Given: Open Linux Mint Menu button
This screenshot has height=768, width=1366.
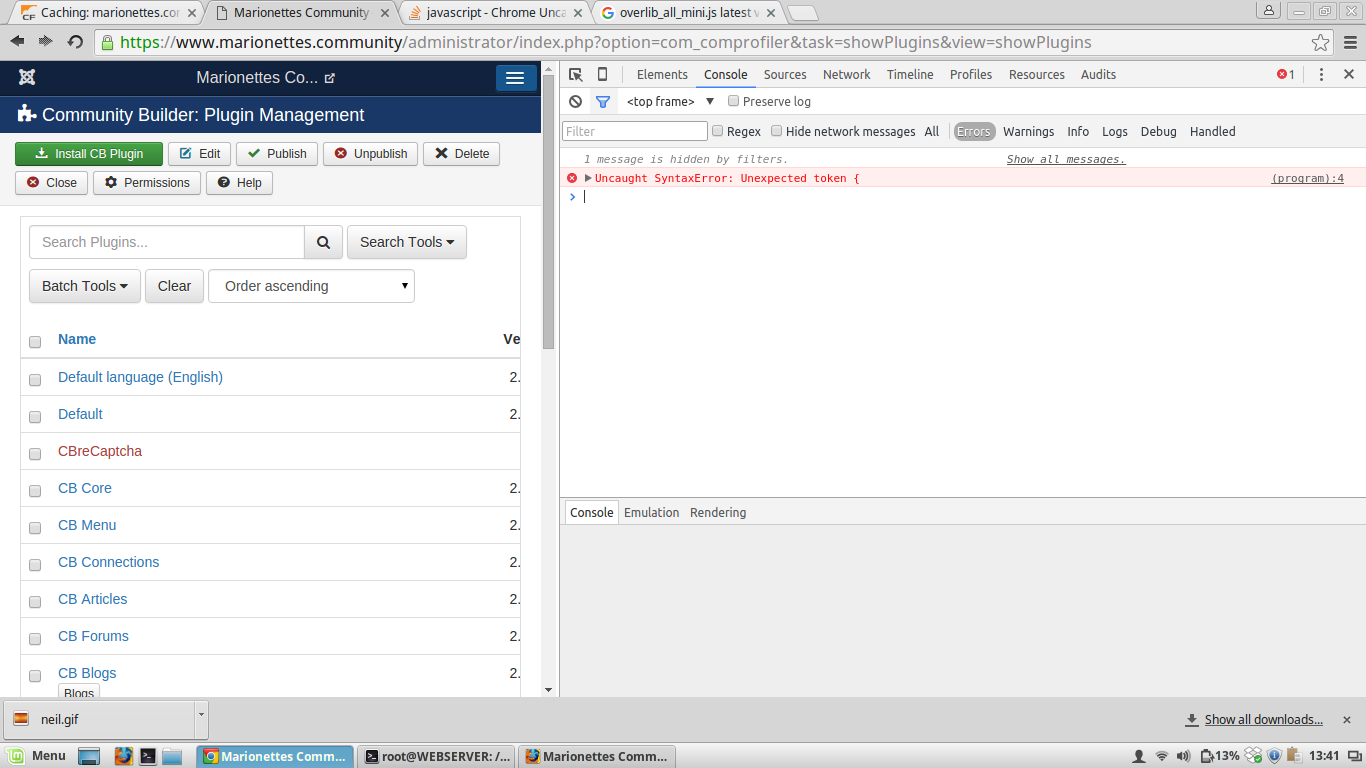Looking at the screenshot, I should [36, 756].
